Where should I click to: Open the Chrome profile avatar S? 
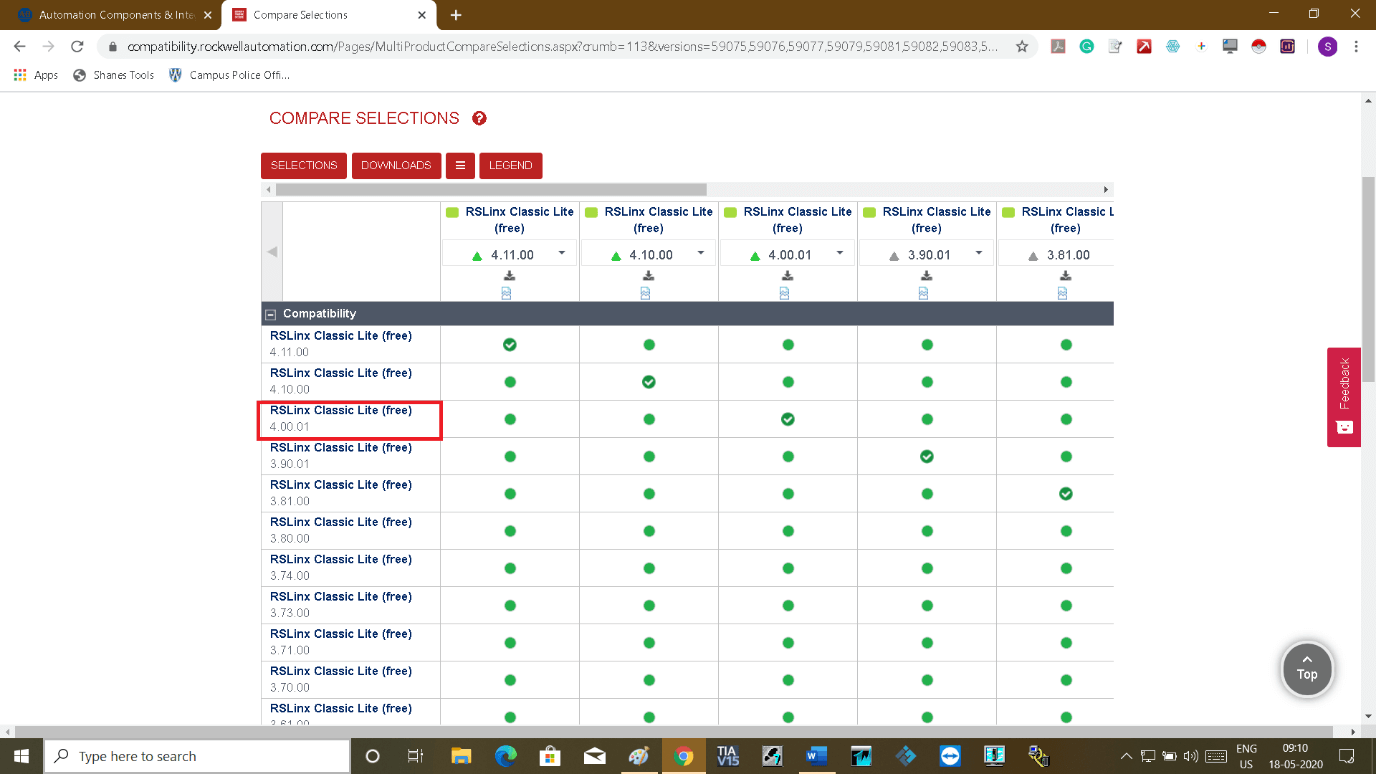[x=1327, y=46]
